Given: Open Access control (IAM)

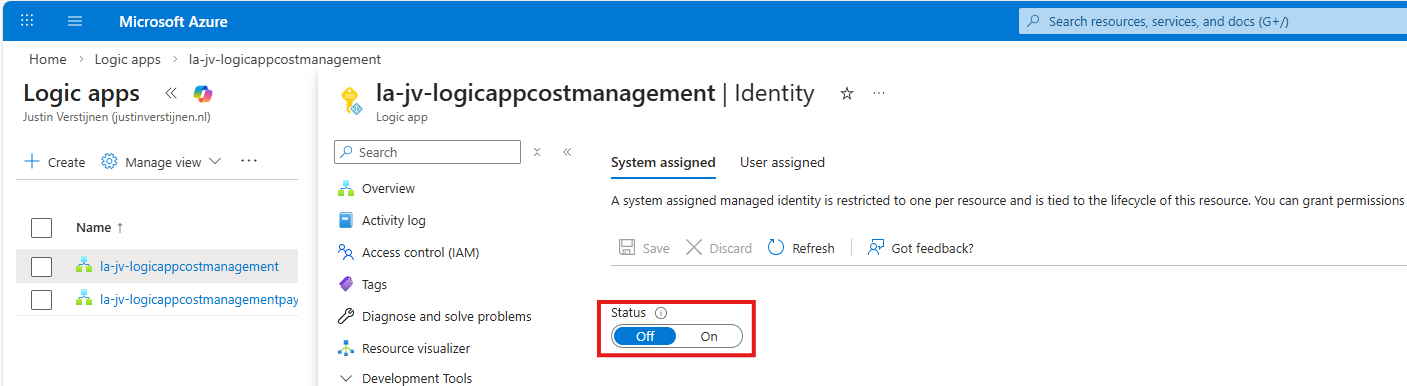Looking at the screenshot, I should (x=421, y=252).
